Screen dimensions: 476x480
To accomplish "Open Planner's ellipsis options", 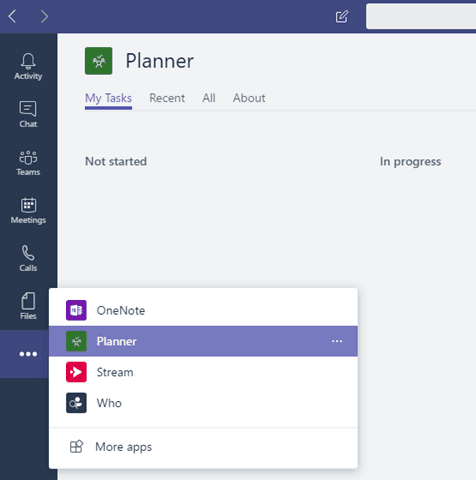I will (337, 341).
